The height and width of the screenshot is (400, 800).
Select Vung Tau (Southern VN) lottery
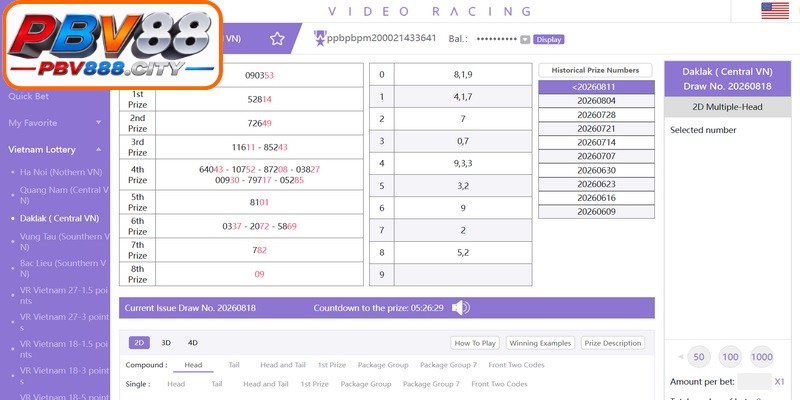64,242
